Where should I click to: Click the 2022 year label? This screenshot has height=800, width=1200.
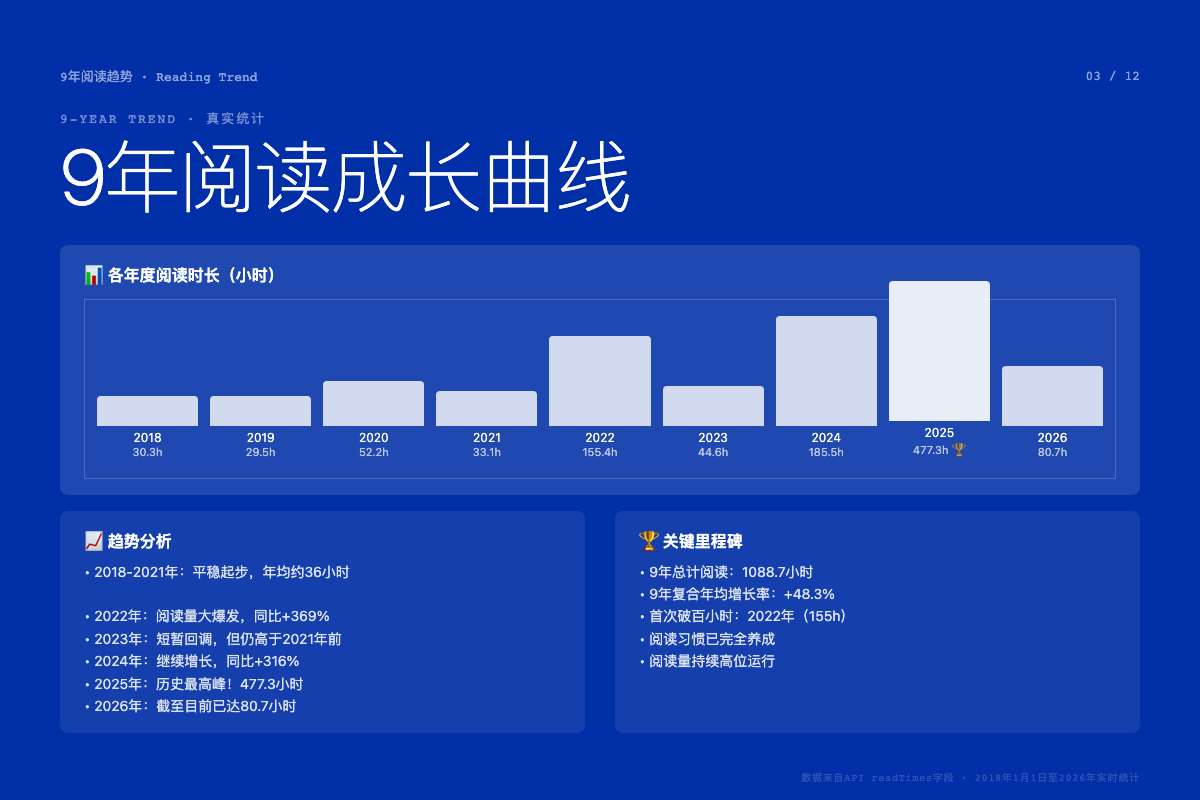600,438
